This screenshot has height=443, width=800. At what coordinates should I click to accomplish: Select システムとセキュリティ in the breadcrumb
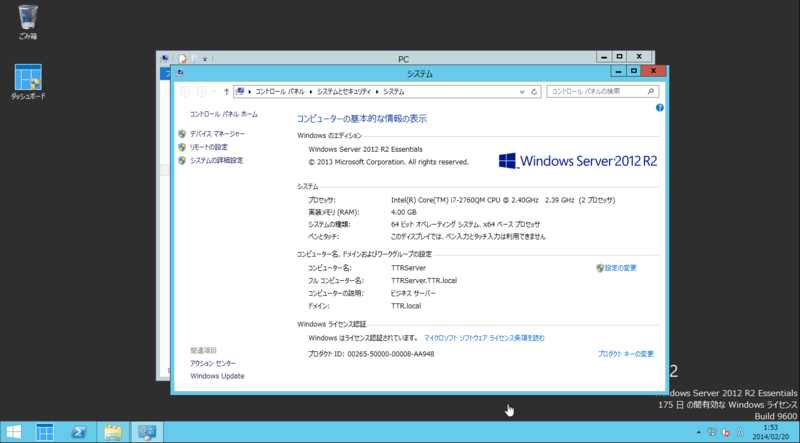pyautogui.click(x=344, y=92)
